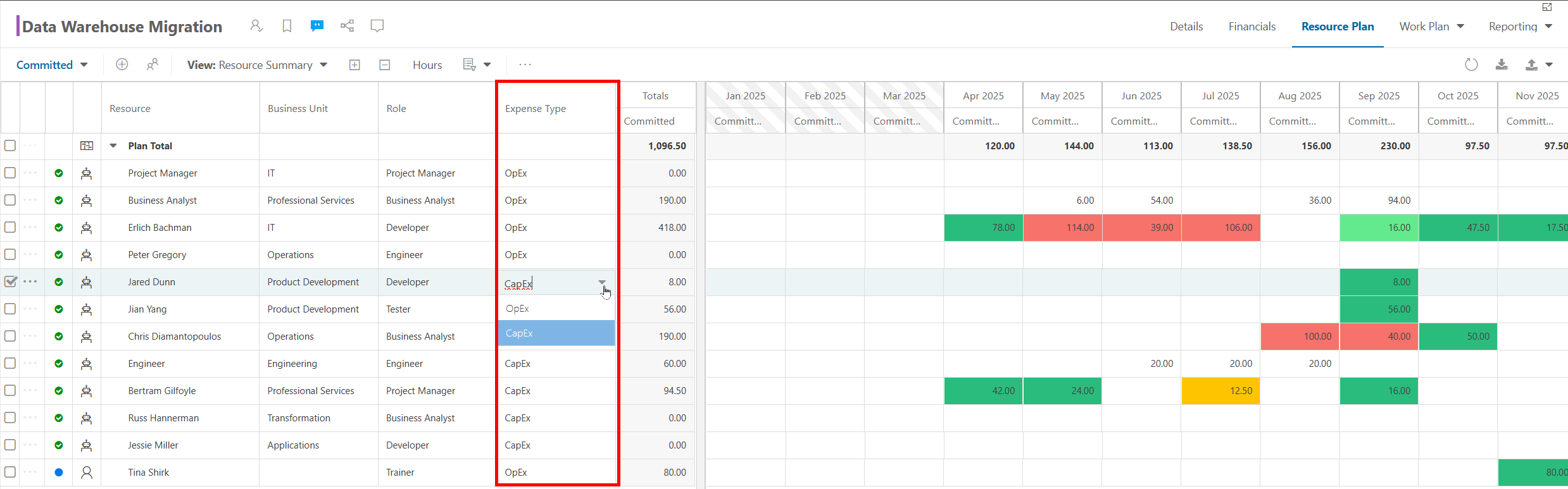Click the upload export icon
Image resolution: width=1568 pixels, height=489 pixels.
point(1531,65)
